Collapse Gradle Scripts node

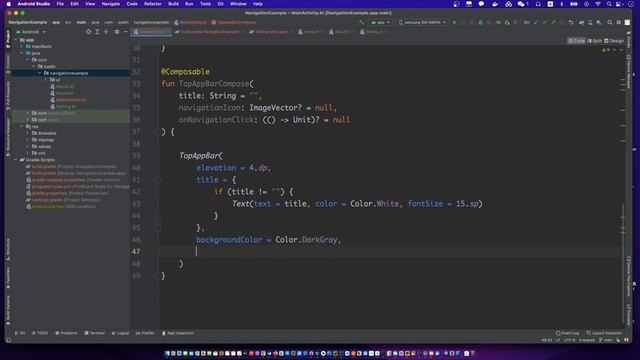(16, 160)
